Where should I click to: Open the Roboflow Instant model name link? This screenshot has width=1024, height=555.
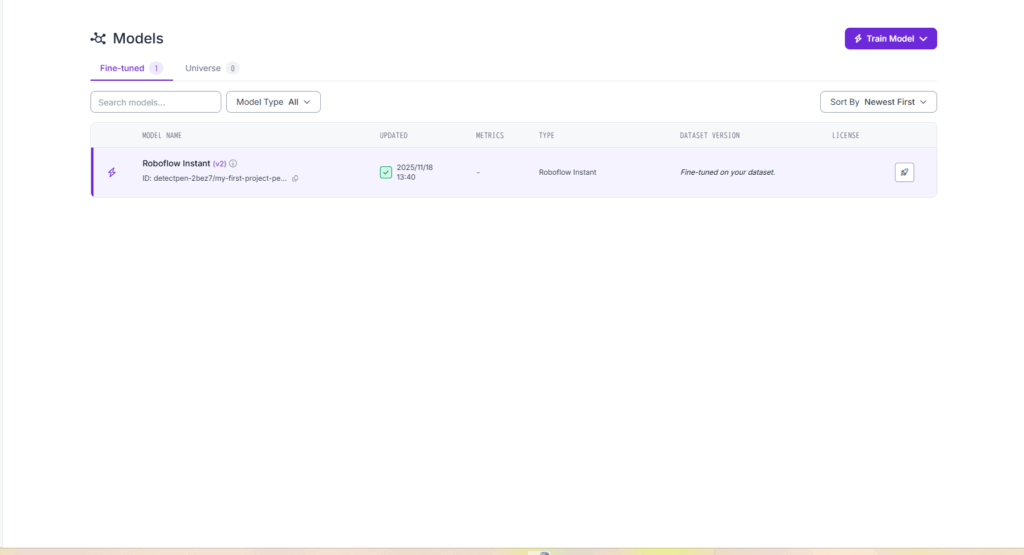(176, 163)
